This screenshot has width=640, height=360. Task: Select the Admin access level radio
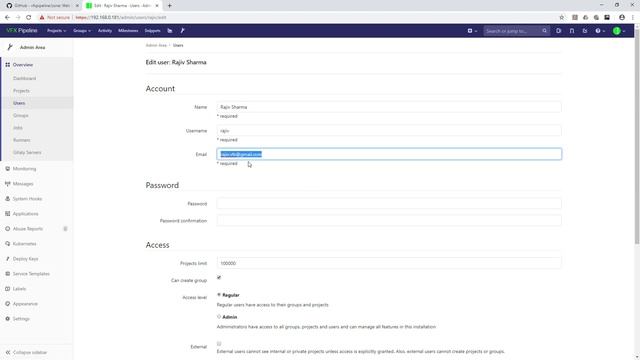tap(219, 316)
